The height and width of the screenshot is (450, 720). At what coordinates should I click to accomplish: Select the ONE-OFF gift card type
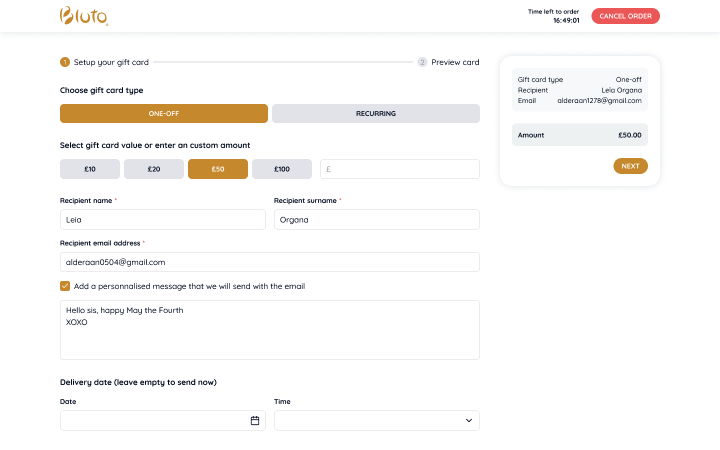tap(164, 113)
